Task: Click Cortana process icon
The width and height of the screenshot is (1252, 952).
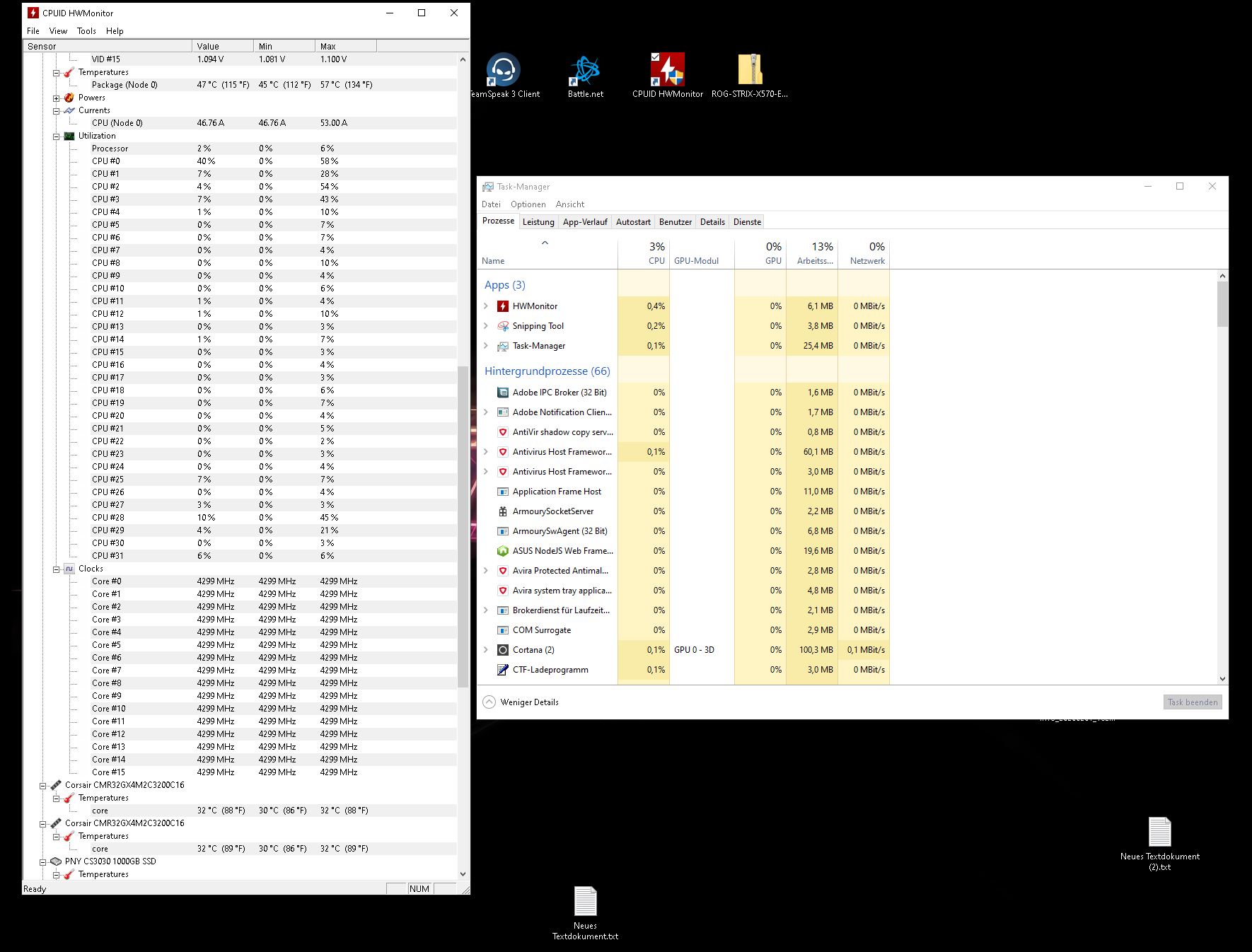Action: (503, 650)
